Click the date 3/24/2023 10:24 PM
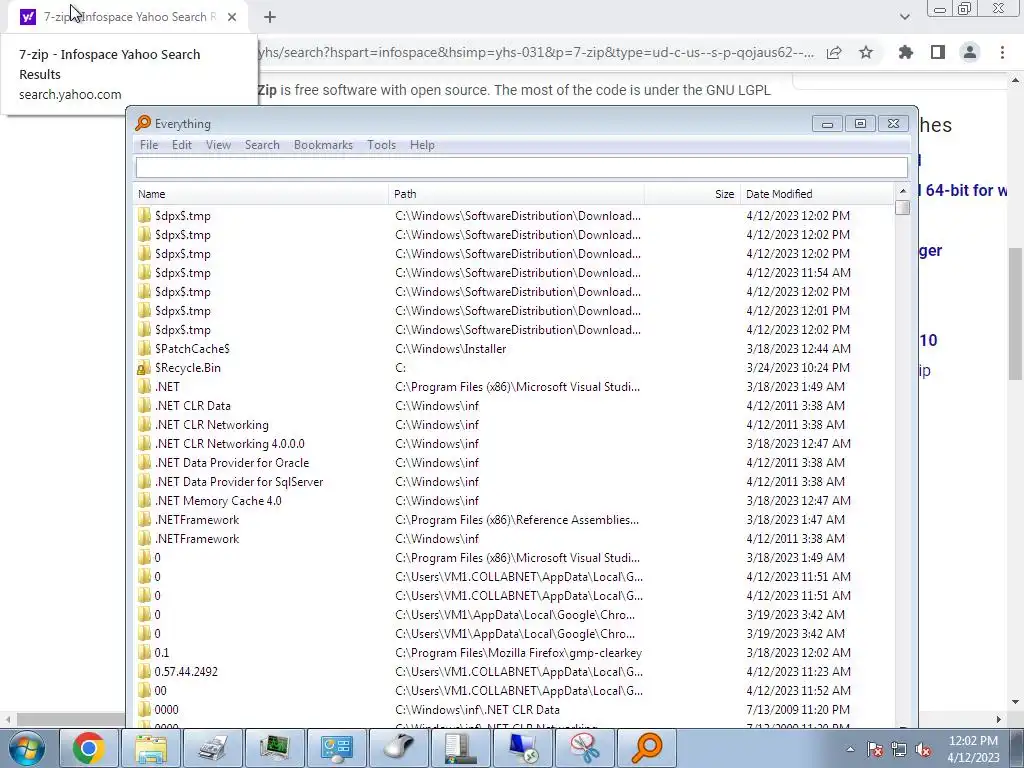 click(798, 368)
